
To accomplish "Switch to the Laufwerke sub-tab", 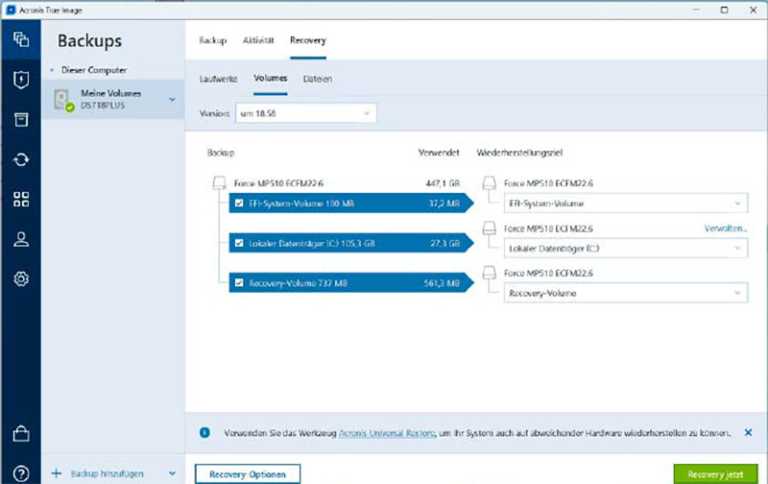I will point(218,78).
